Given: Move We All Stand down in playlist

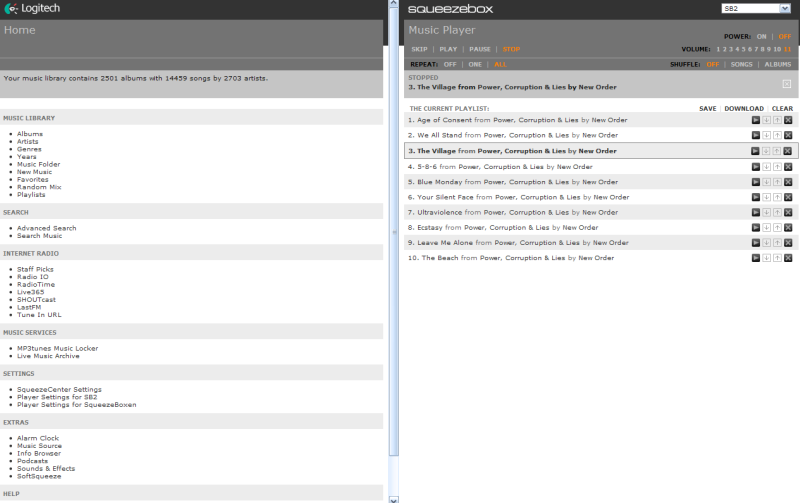Looking at the screenshot, I should [x=766, y=135].
